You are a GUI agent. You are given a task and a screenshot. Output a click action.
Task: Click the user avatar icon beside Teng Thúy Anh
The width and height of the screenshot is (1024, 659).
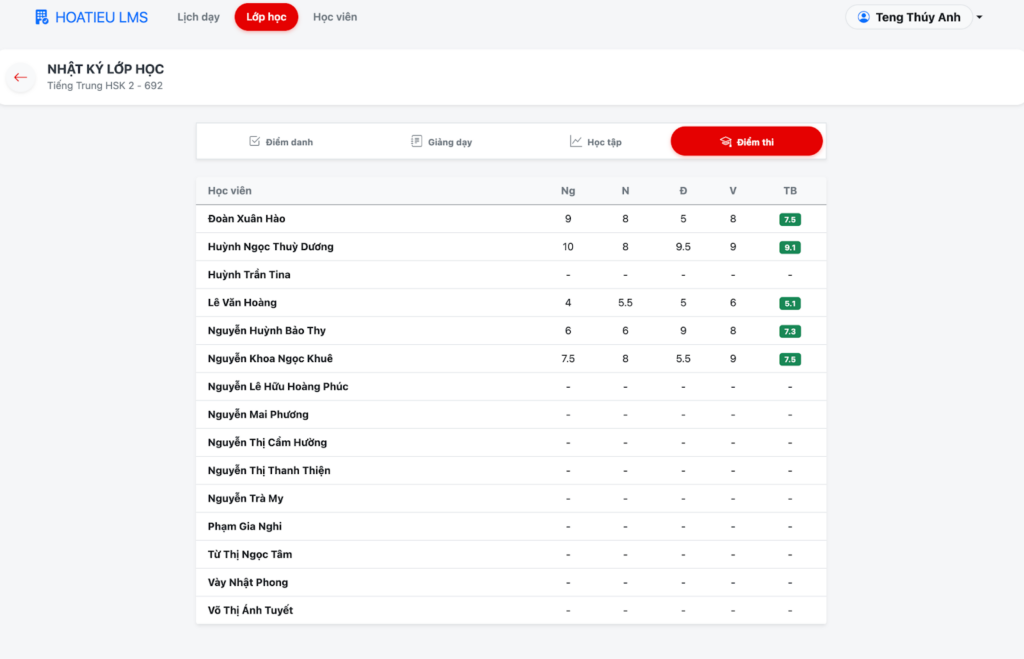(x=864, y=17)
